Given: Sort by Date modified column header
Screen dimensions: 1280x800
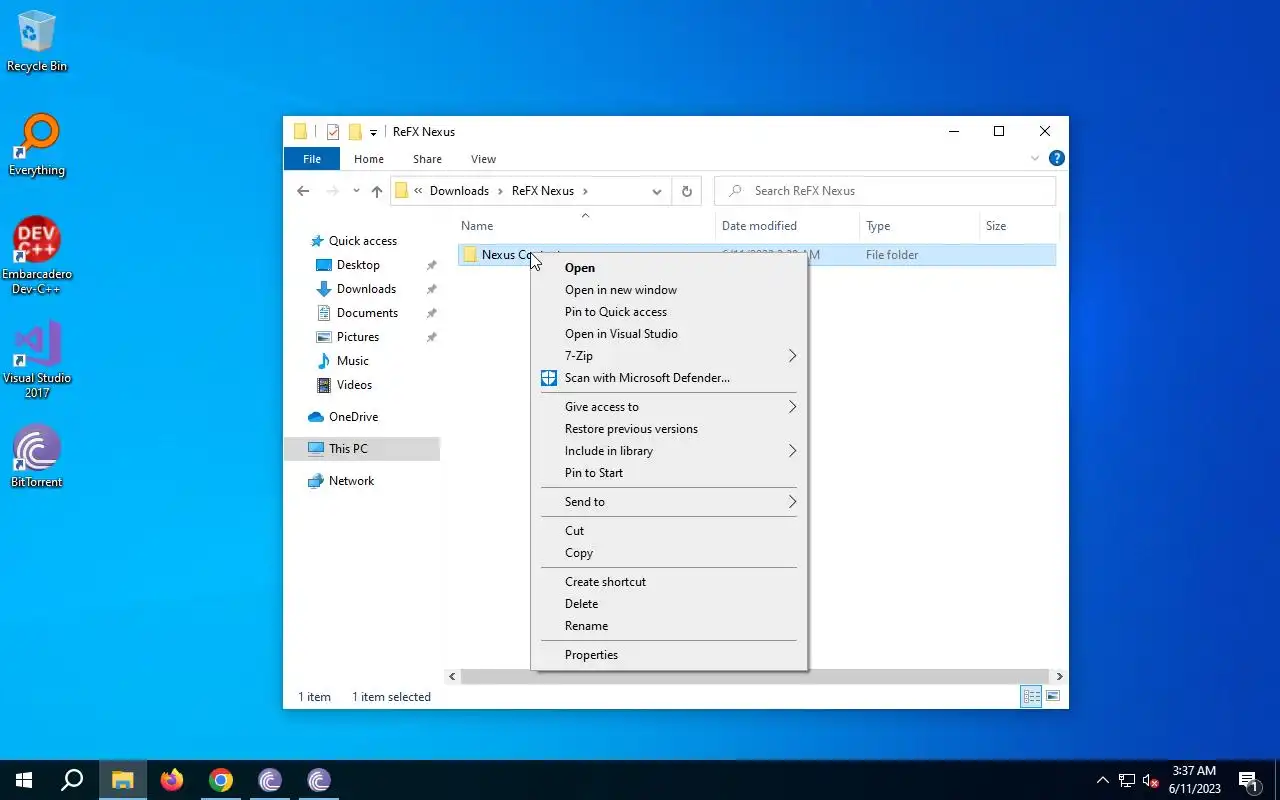Looking at the screenshot, I should click(788, 226).
